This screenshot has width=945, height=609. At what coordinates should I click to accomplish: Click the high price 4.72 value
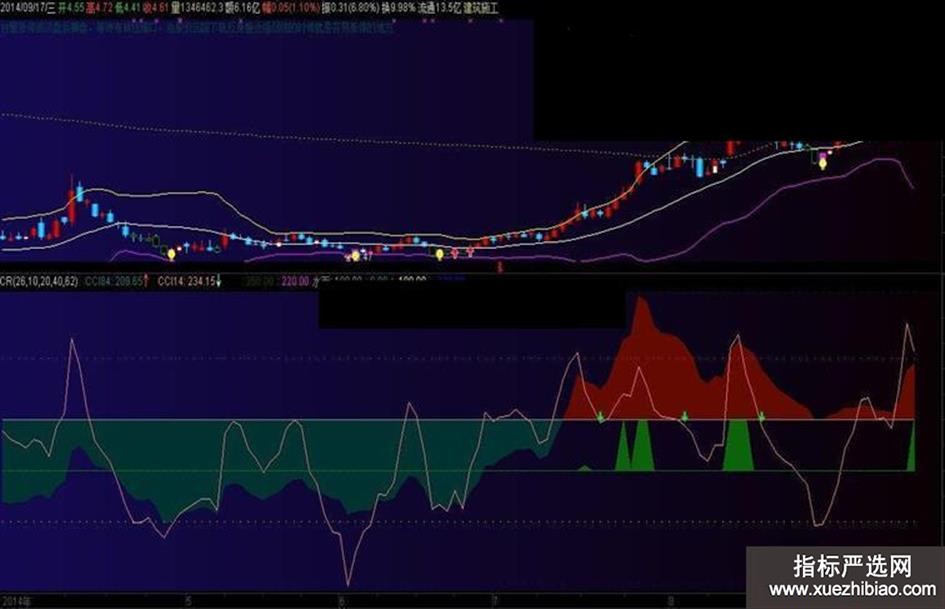[105, 8]
